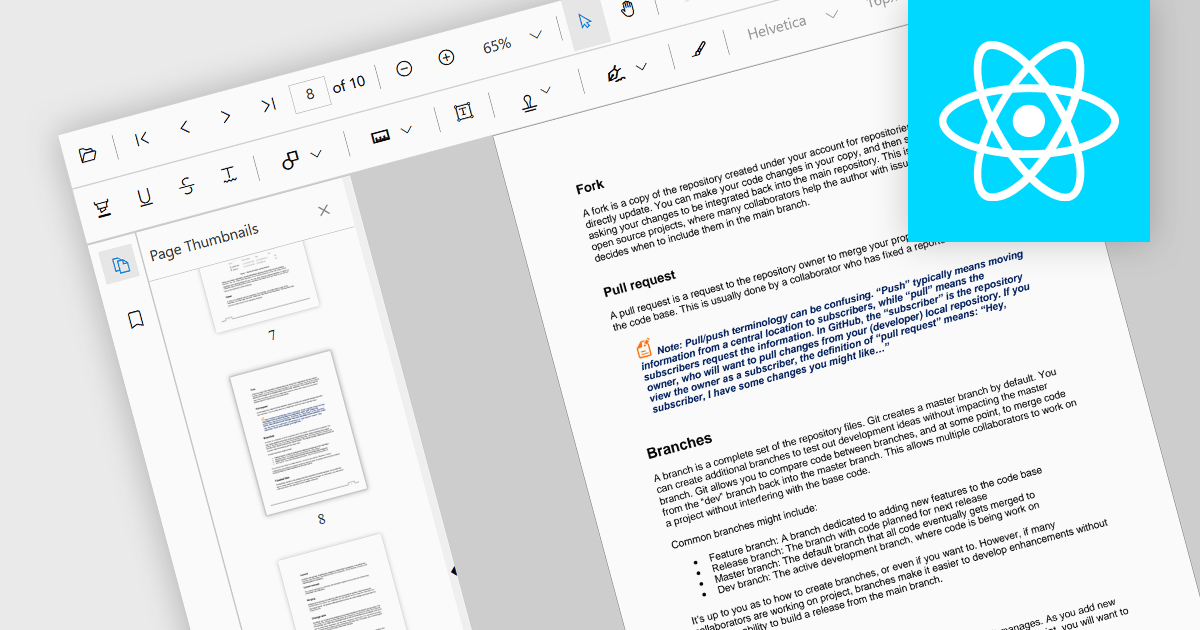Open the 65% zoom level dropdown
This screenshot has width=1200, height=630.
[x=536, y=35]
